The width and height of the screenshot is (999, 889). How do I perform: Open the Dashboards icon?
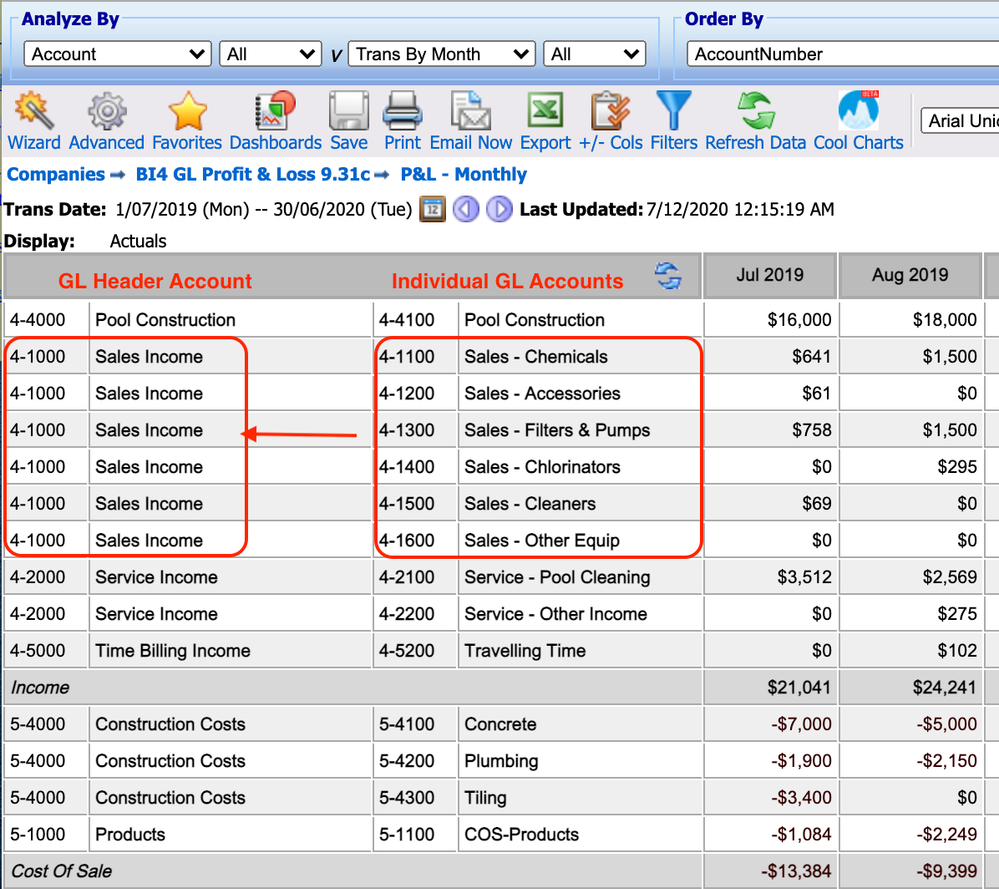click(x=275, y=111)
